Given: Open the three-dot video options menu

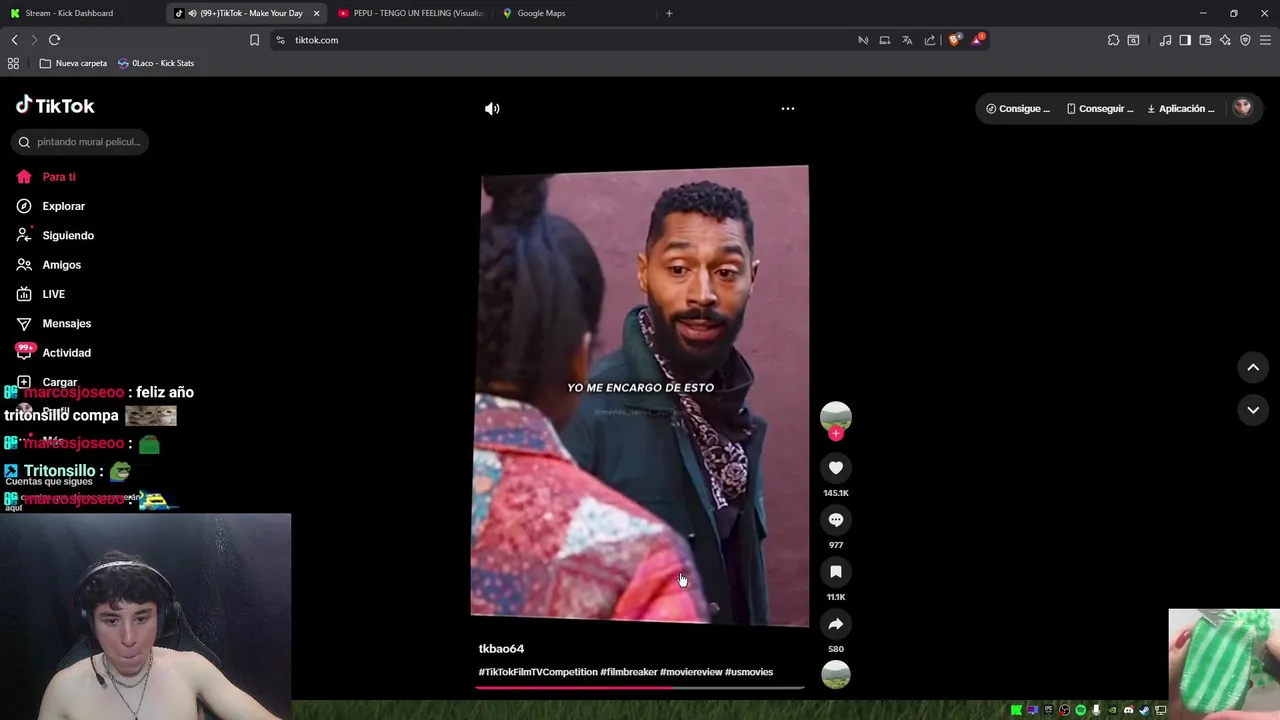Looking at the screenshot, I should tap(788, 108).
